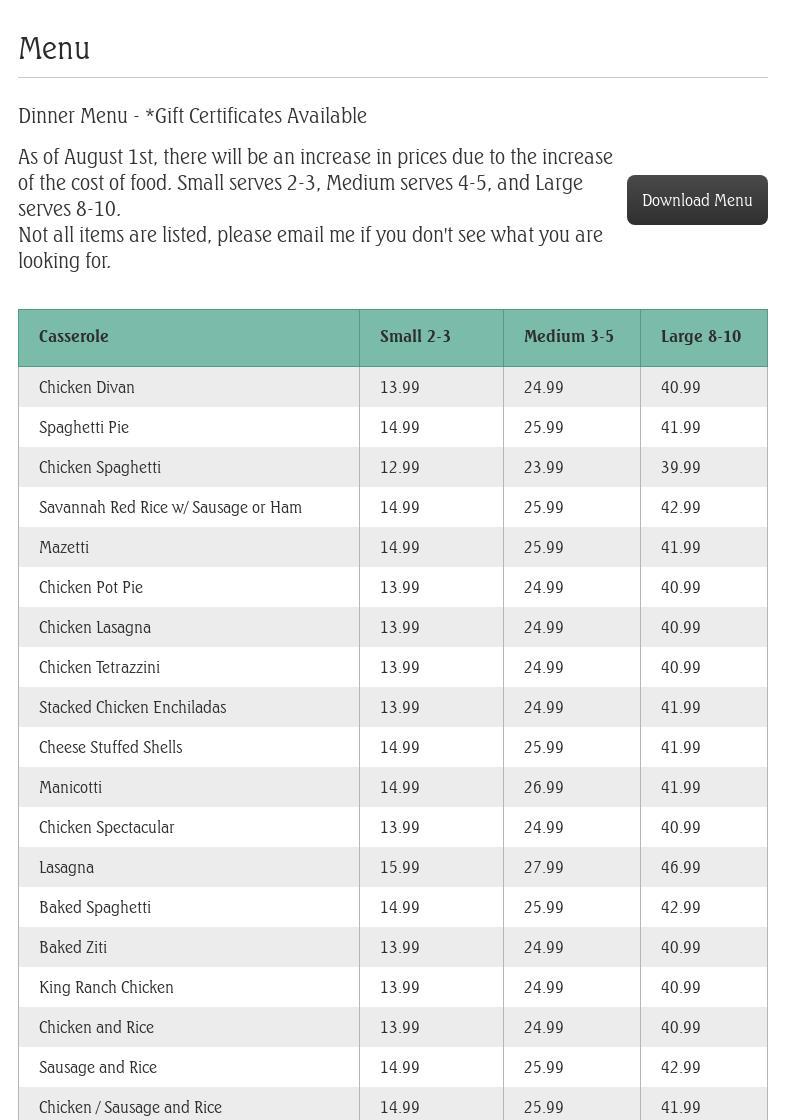785x1120 pixels.
Task: Select Stacked Chicken Enchiladas item
Action: (132, 708)
